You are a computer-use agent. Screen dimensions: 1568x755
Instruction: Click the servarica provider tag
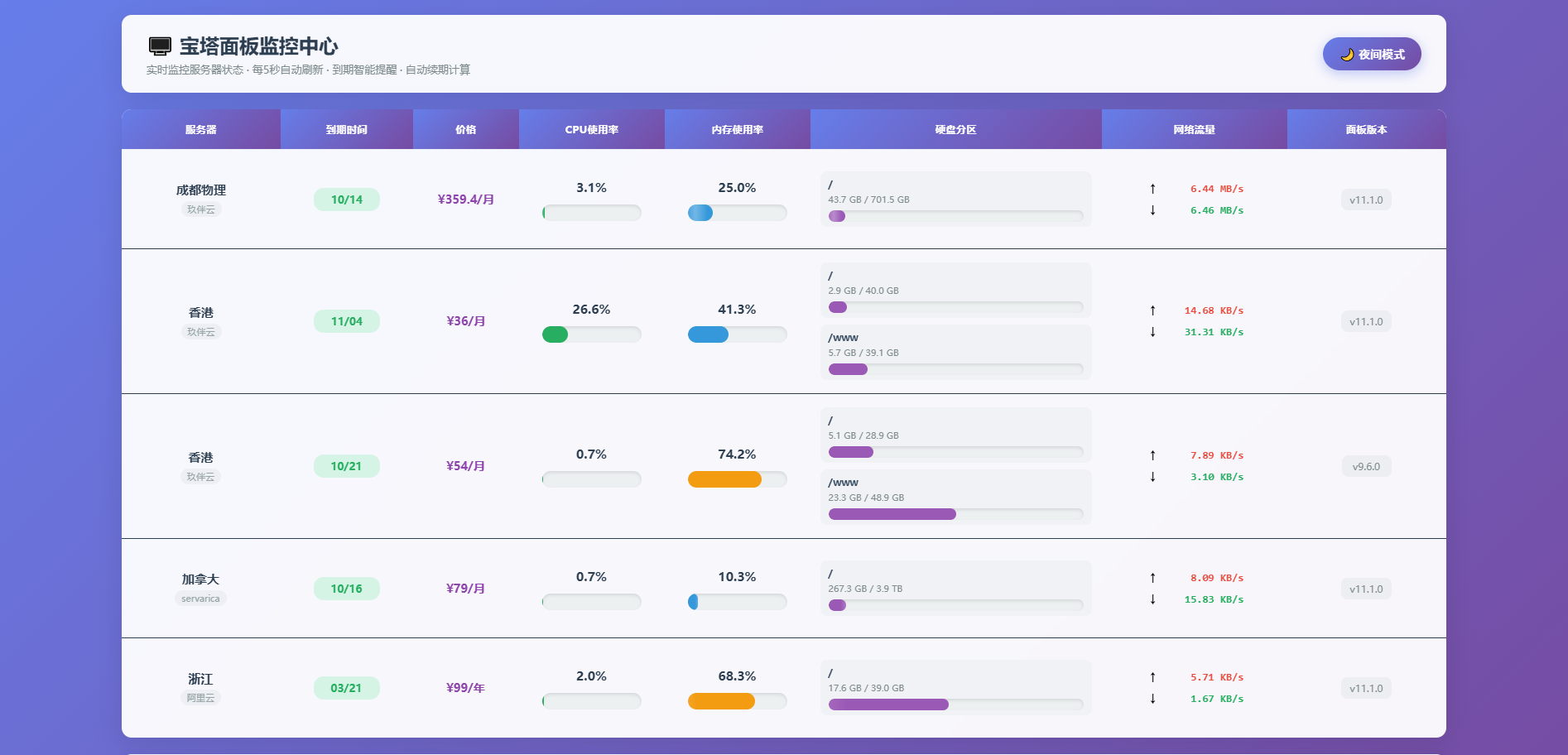(x=200, y=599)
